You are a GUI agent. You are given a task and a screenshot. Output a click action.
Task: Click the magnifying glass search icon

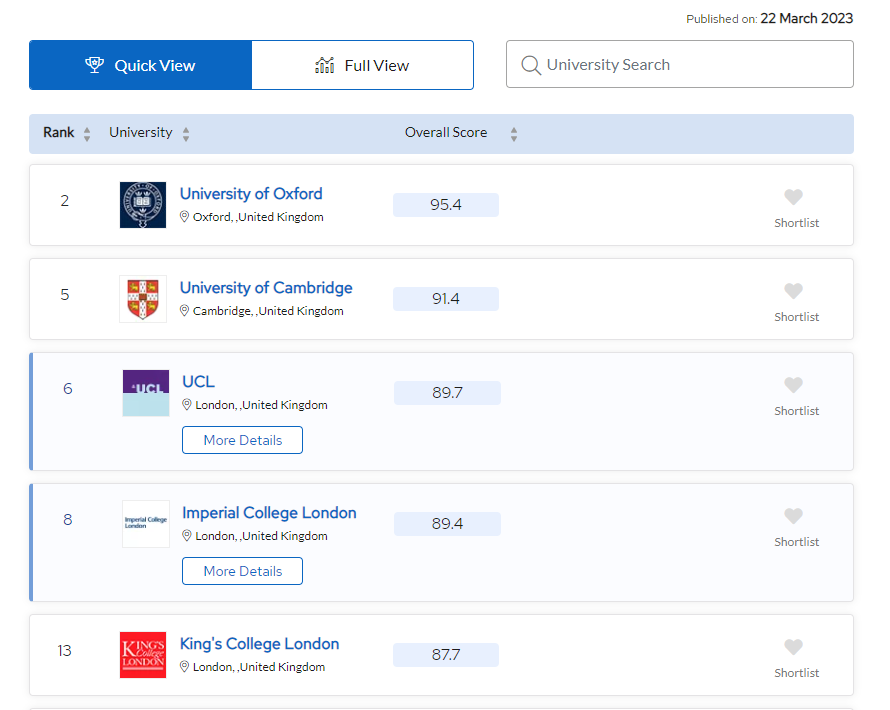click(531, 66)
